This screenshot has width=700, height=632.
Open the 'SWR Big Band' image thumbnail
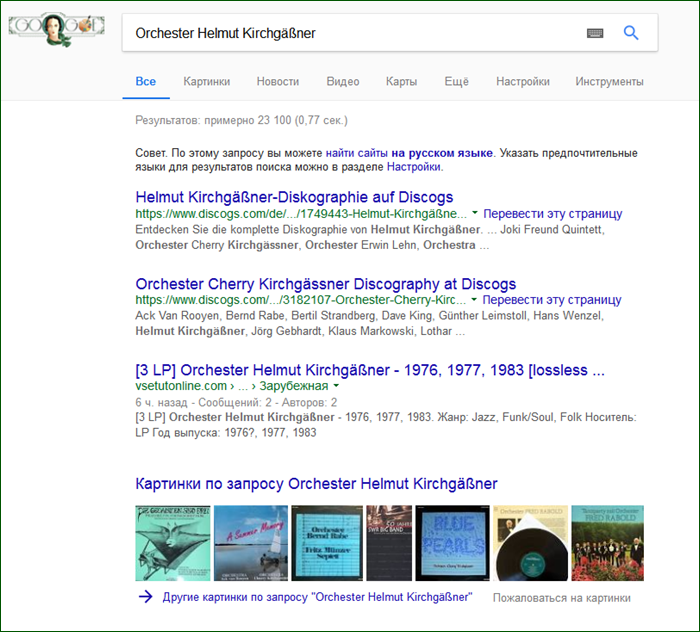(x=389, y=543)
